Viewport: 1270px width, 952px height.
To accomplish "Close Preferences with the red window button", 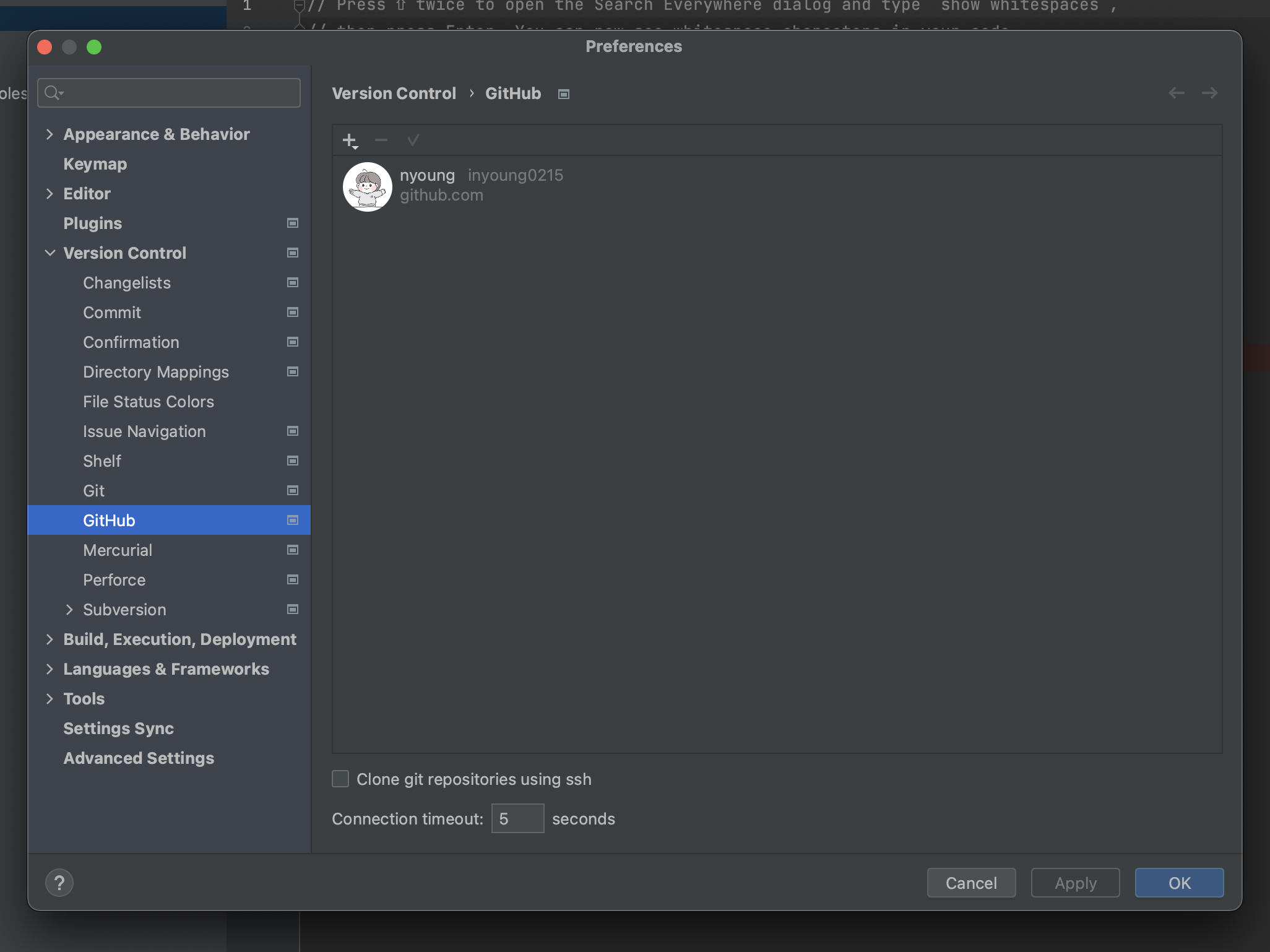I will pyautogui.click(x=45, y=47).
